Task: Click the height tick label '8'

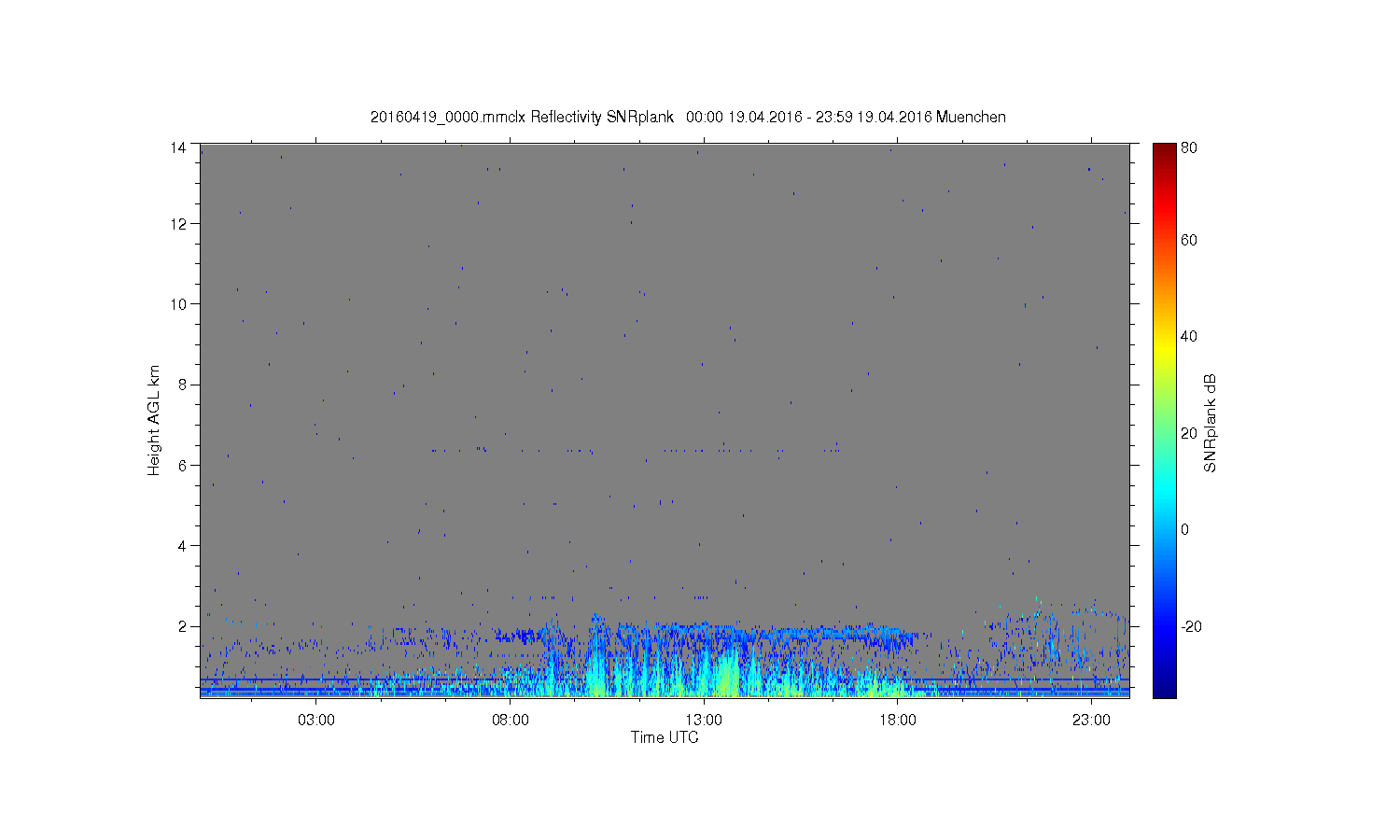Action: click(182, 385)
